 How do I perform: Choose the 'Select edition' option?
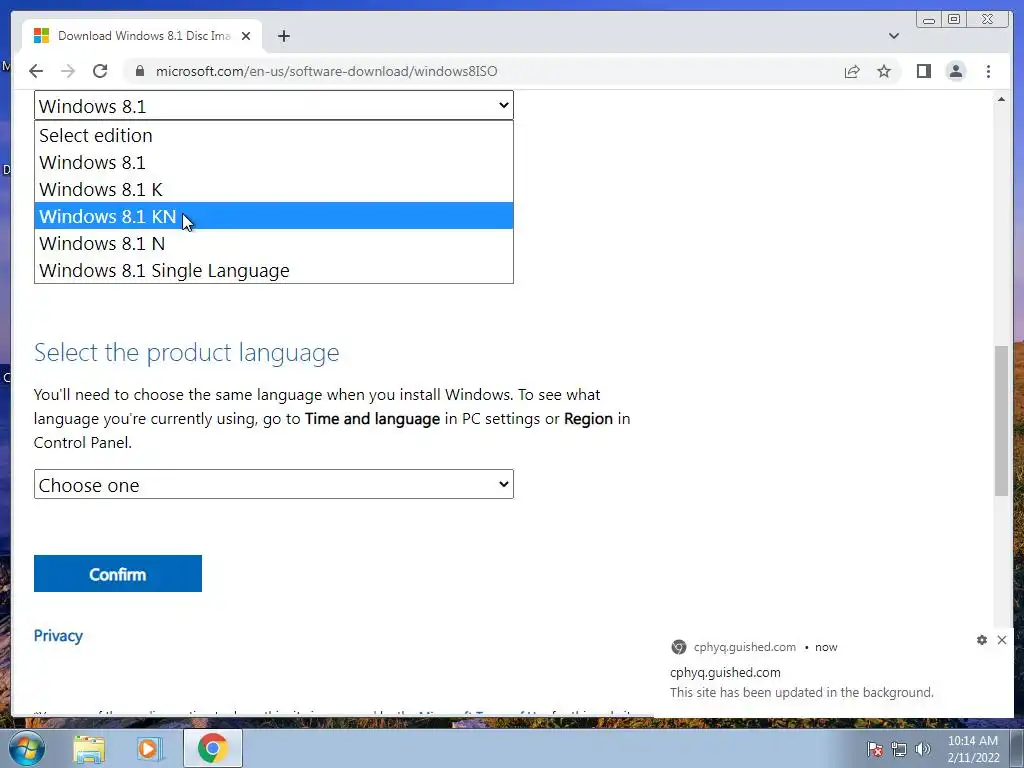(274, 135)
